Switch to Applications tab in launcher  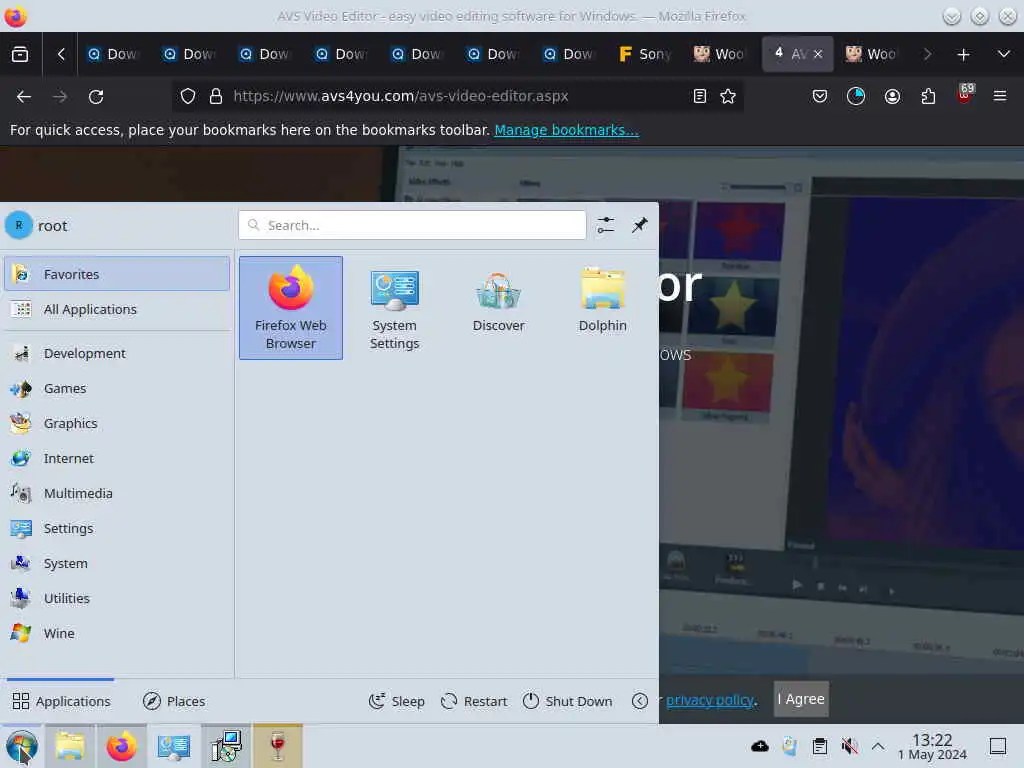tap(61, 701)
